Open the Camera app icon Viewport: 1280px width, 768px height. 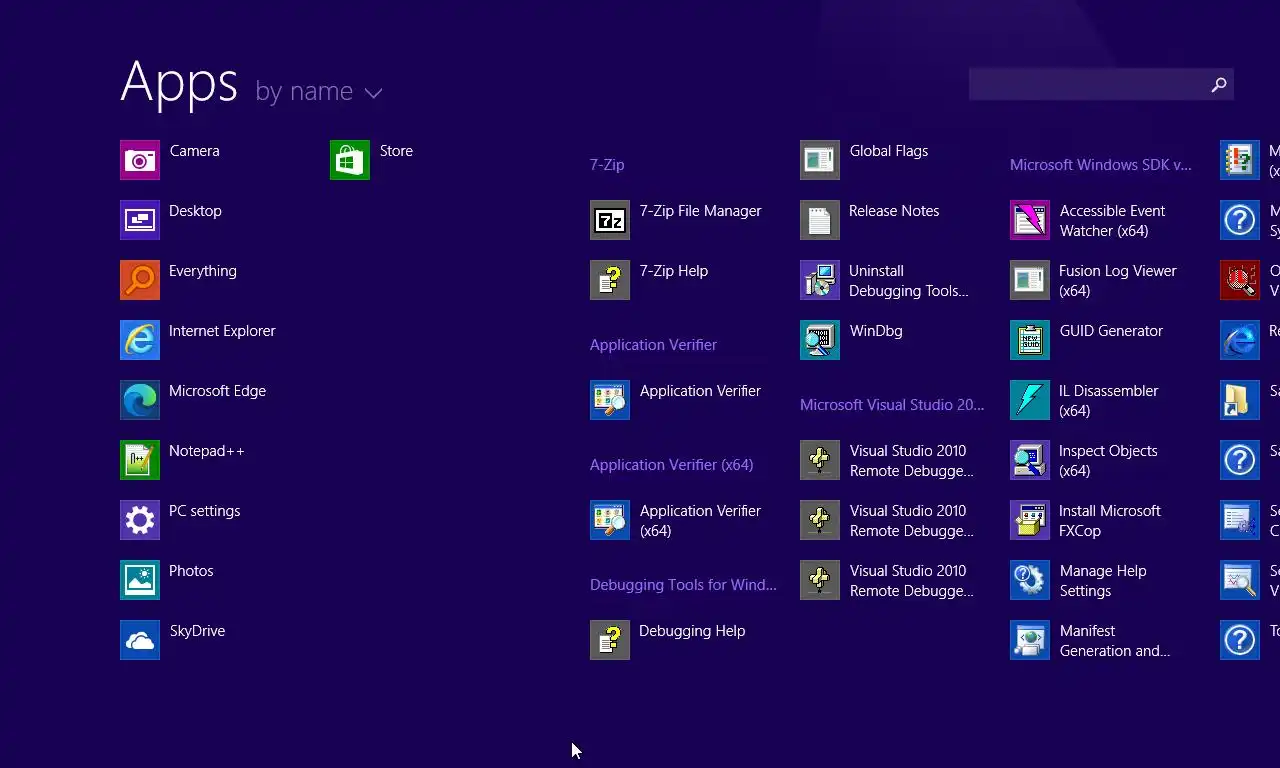pyautogui.click(x=140, y=160)
